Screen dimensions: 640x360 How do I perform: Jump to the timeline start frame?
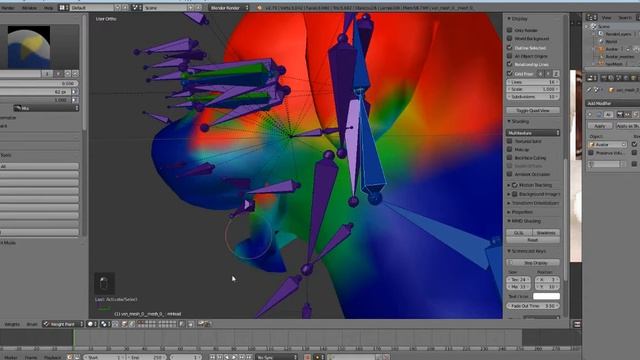(x=212, y=357)
